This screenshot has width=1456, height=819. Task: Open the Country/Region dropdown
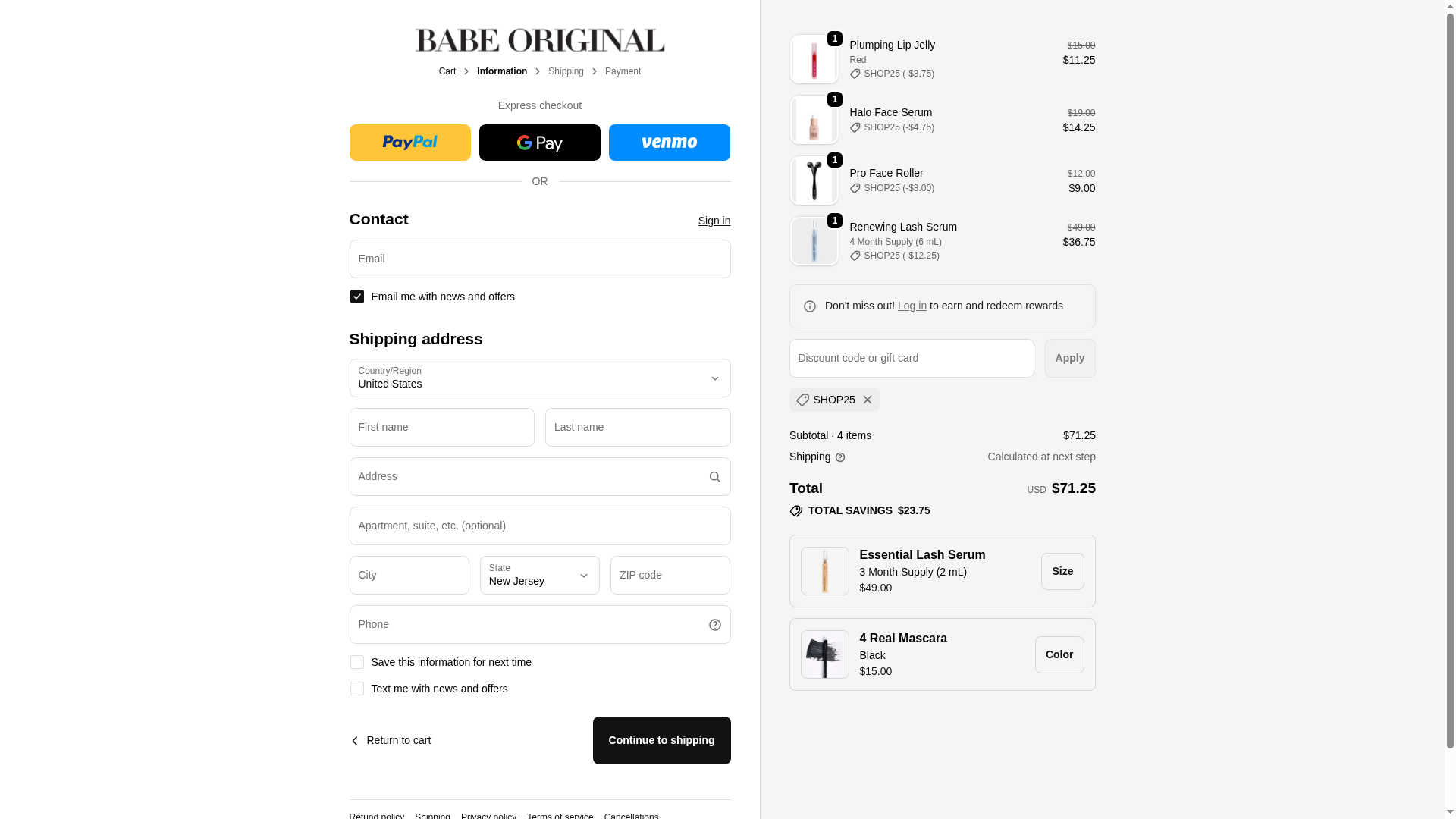click(540, 378)
